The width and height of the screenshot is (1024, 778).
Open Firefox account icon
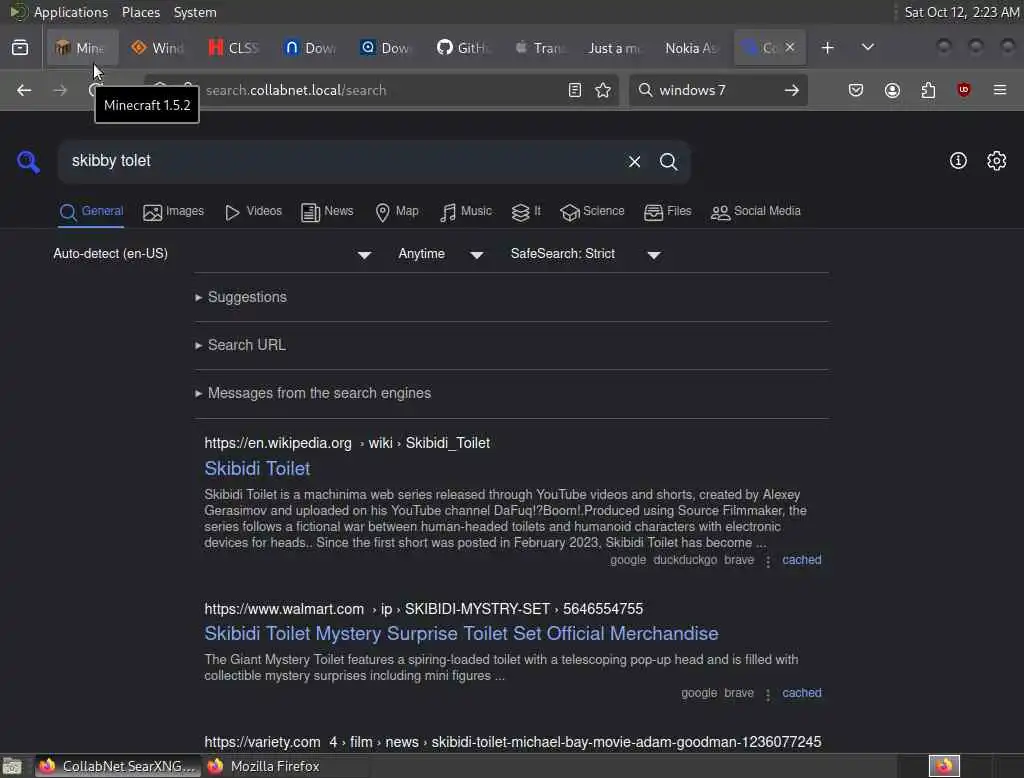(892, 90)
